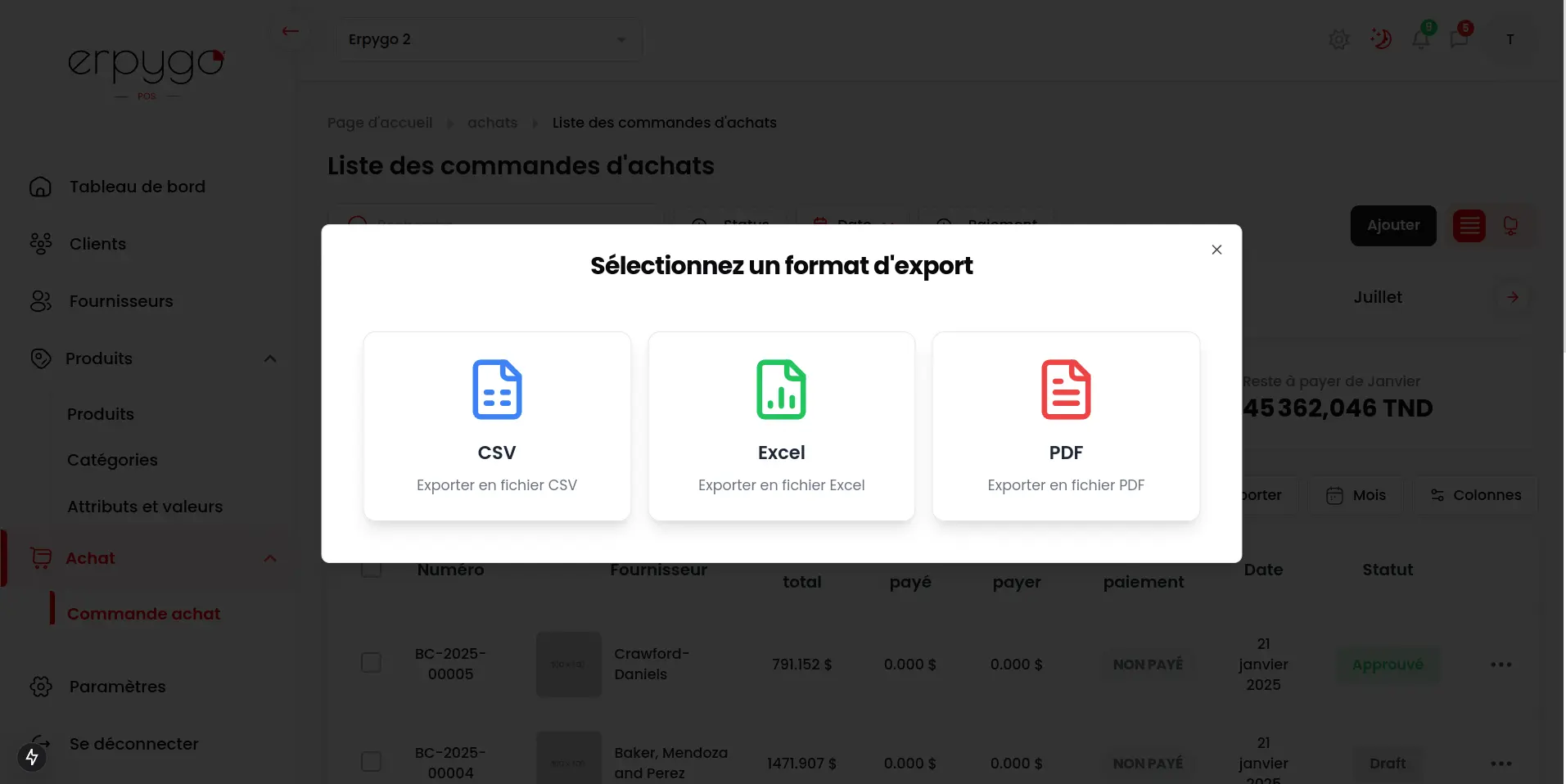
Task: Open the Colonnes column settings button
Action: point(1475,495)
